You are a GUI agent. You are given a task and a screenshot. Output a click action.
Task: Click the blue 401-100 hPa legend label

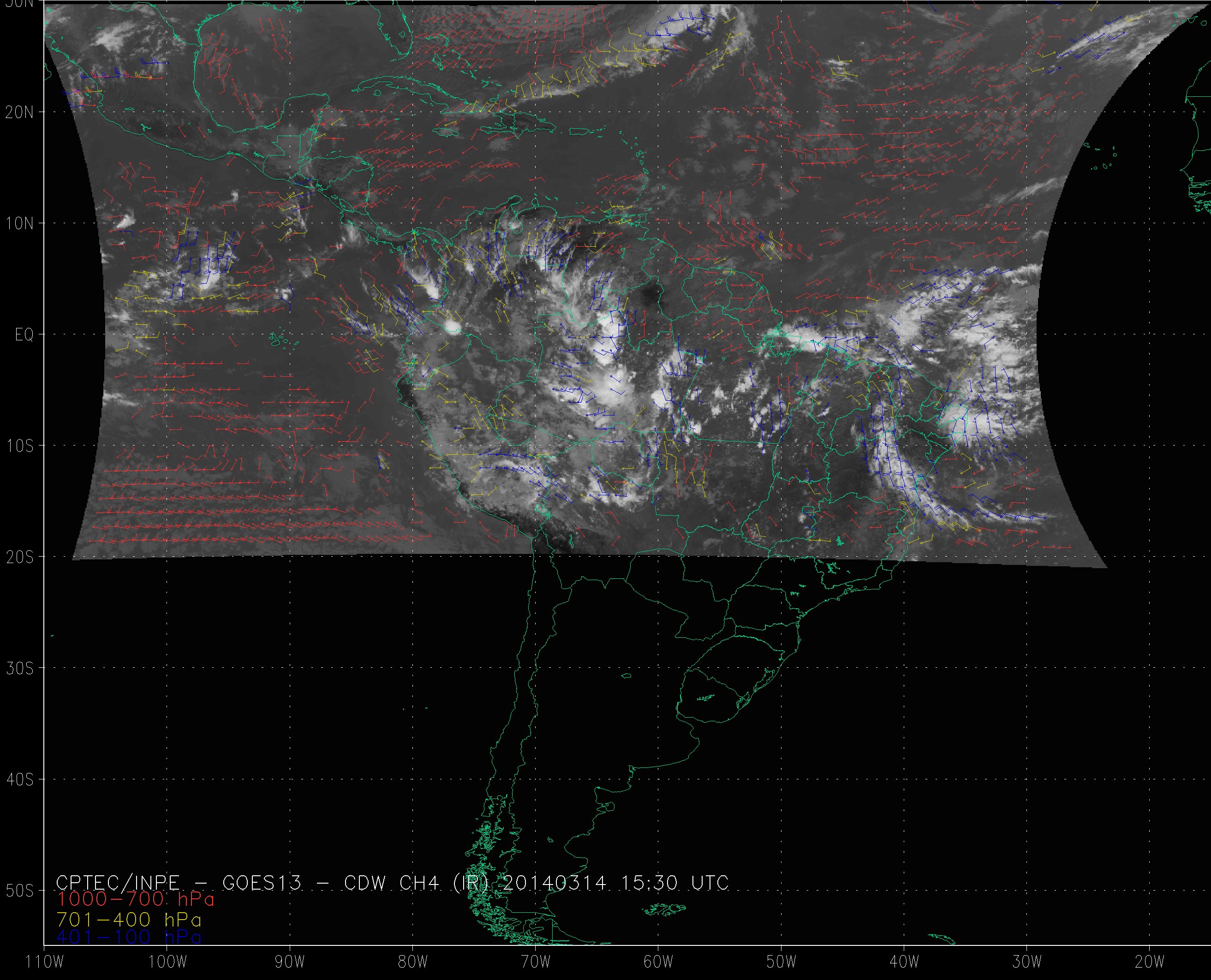(x=129, y=937)
